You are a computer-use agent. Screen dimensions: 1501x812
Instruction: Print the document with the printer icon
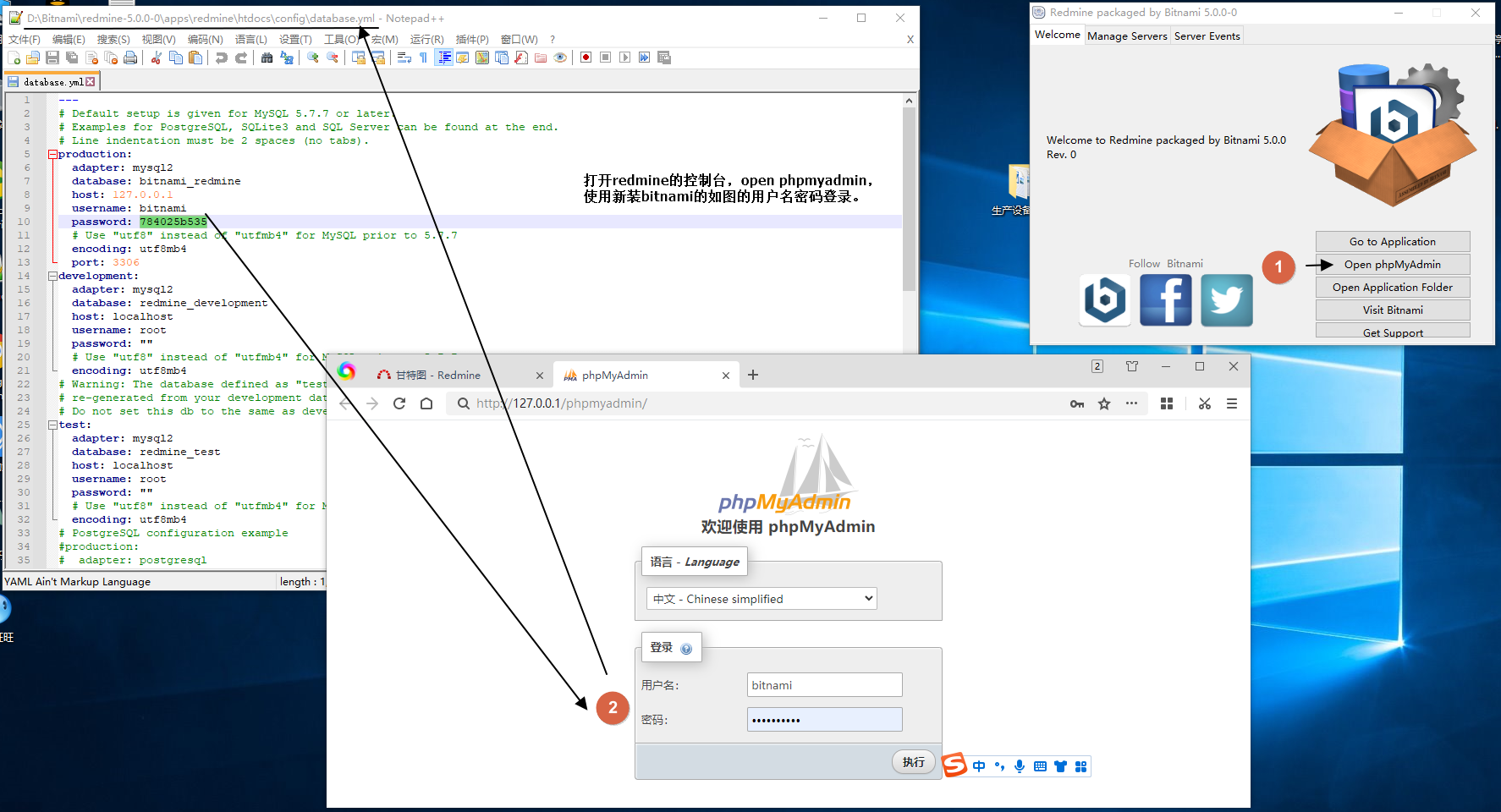pyautogui.click(x=130, y=58)
